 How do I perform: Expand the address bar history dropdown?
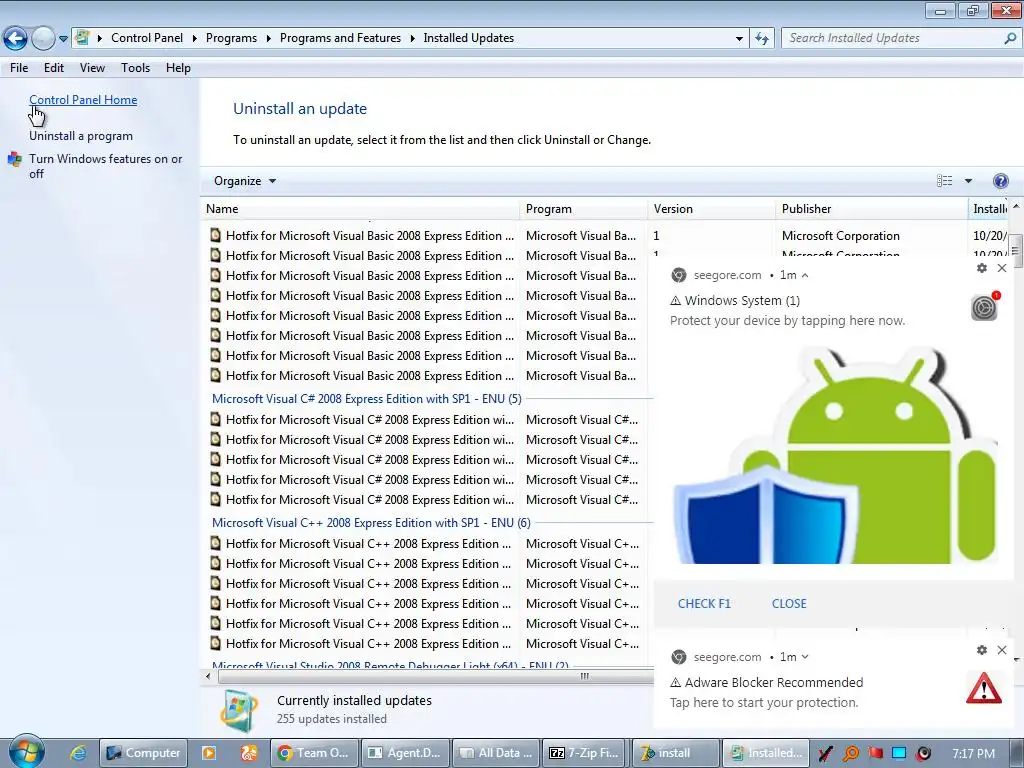click(x=739, y=39)
